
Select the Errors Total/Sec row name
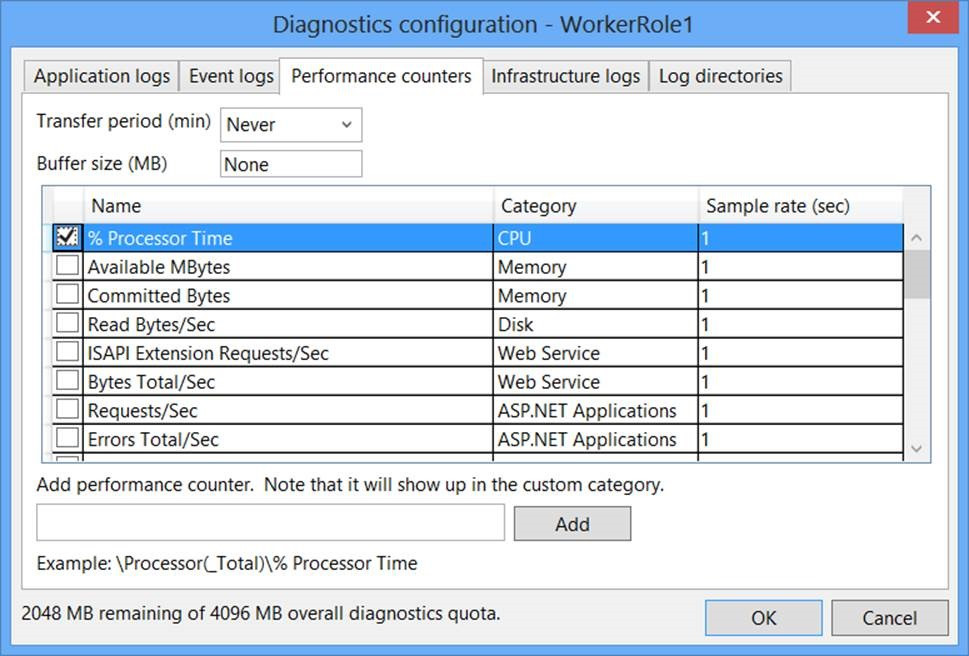pos(288,439)
